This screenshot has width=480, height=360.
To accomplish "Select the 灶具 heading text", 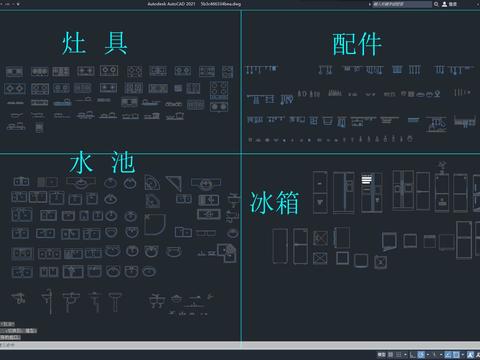I will 95,43.
